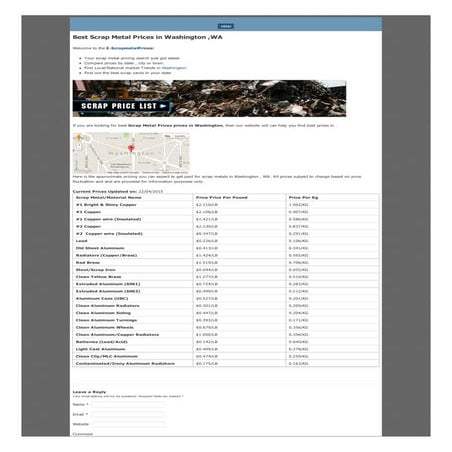452x452 pixels.
Task: Switch the map to Satellite view
Action: click(180, 136)
